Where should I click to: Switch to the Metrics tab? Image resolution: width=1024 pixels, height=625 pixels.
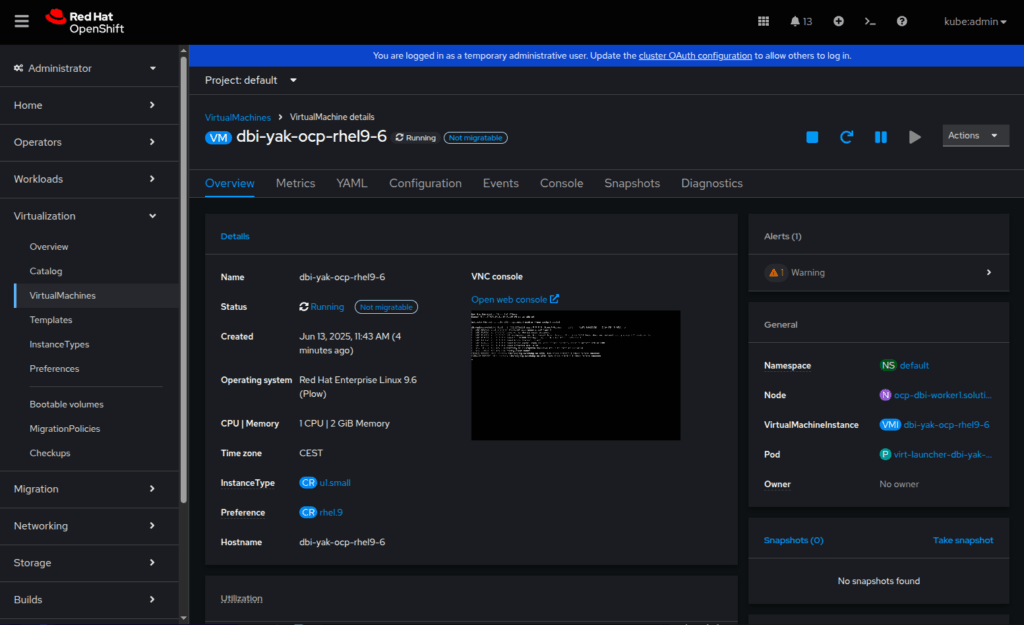[295, 184]
